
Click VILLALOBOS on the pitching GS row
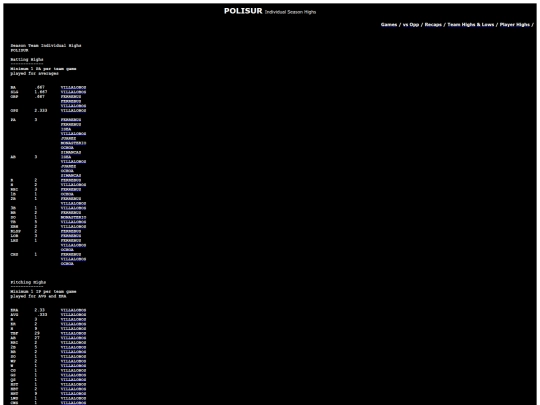pos(73,375)
